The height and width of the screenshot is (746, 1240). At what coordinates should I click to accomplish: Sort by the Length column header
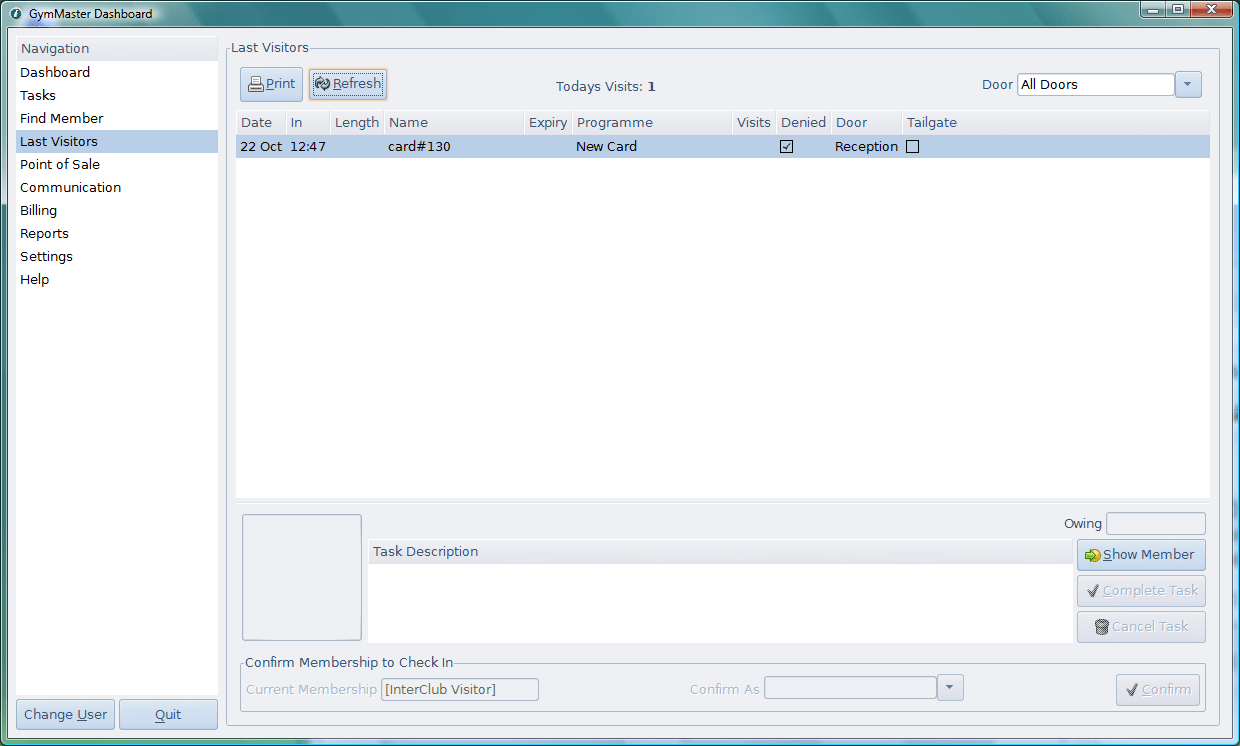357,122
